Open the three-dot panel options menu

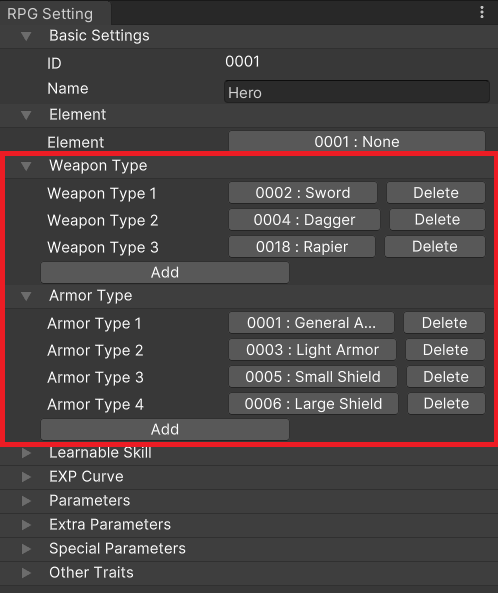click(x=482, y=12)
